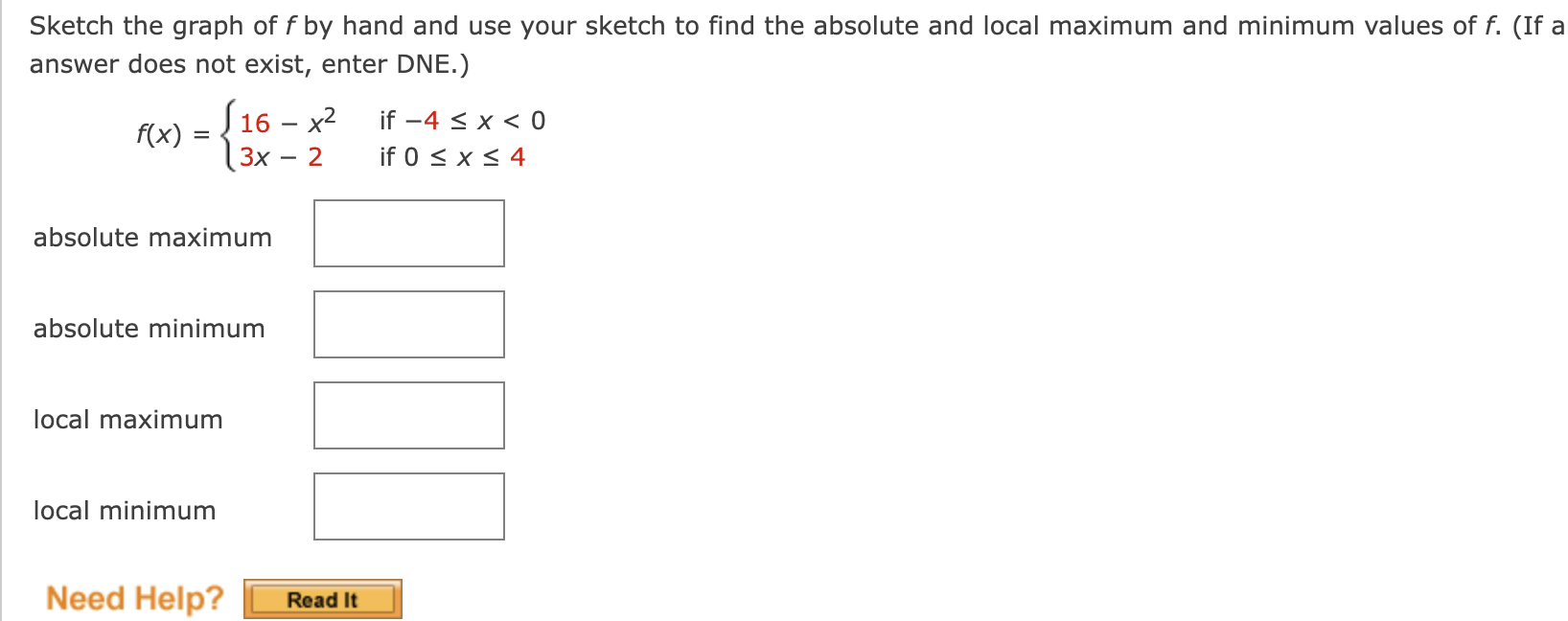Screen dimensions: 1568x621
Task: Click the absolute minimum label
Action: coord(149,329)
